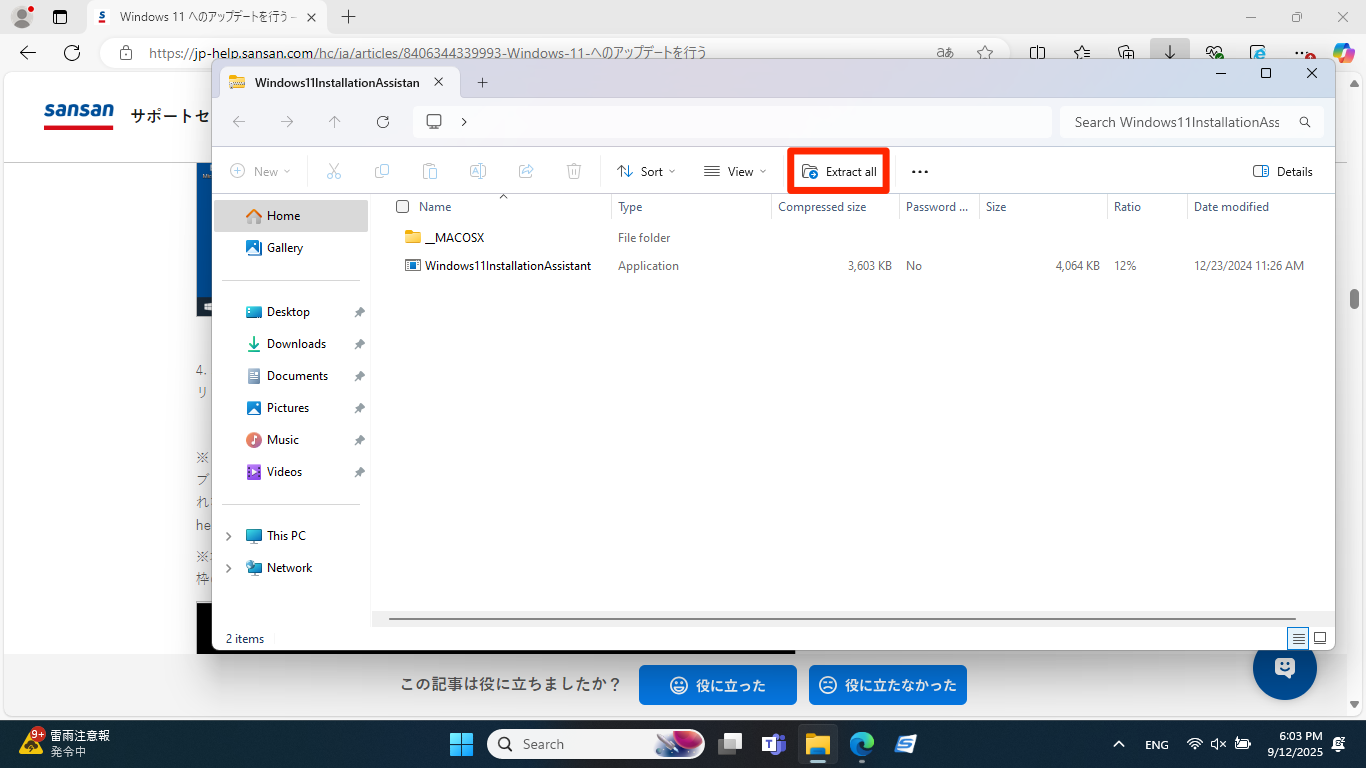Open Home in the navigation pane
The width and height of the screenshot is (1366, 768).
tap(291, 216)
